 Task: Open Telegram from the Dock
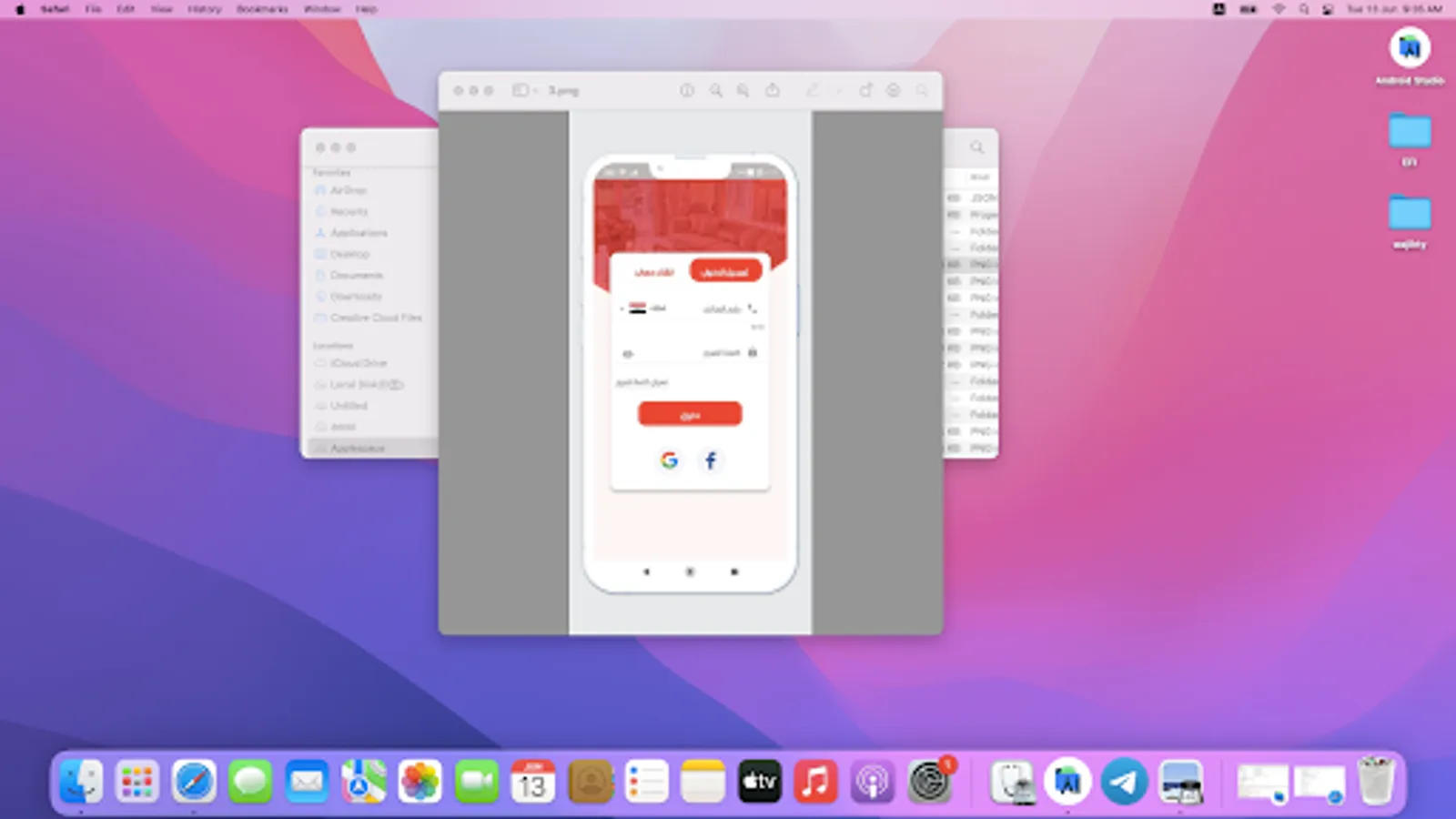pyautogui.click(x=1124, y=782)
